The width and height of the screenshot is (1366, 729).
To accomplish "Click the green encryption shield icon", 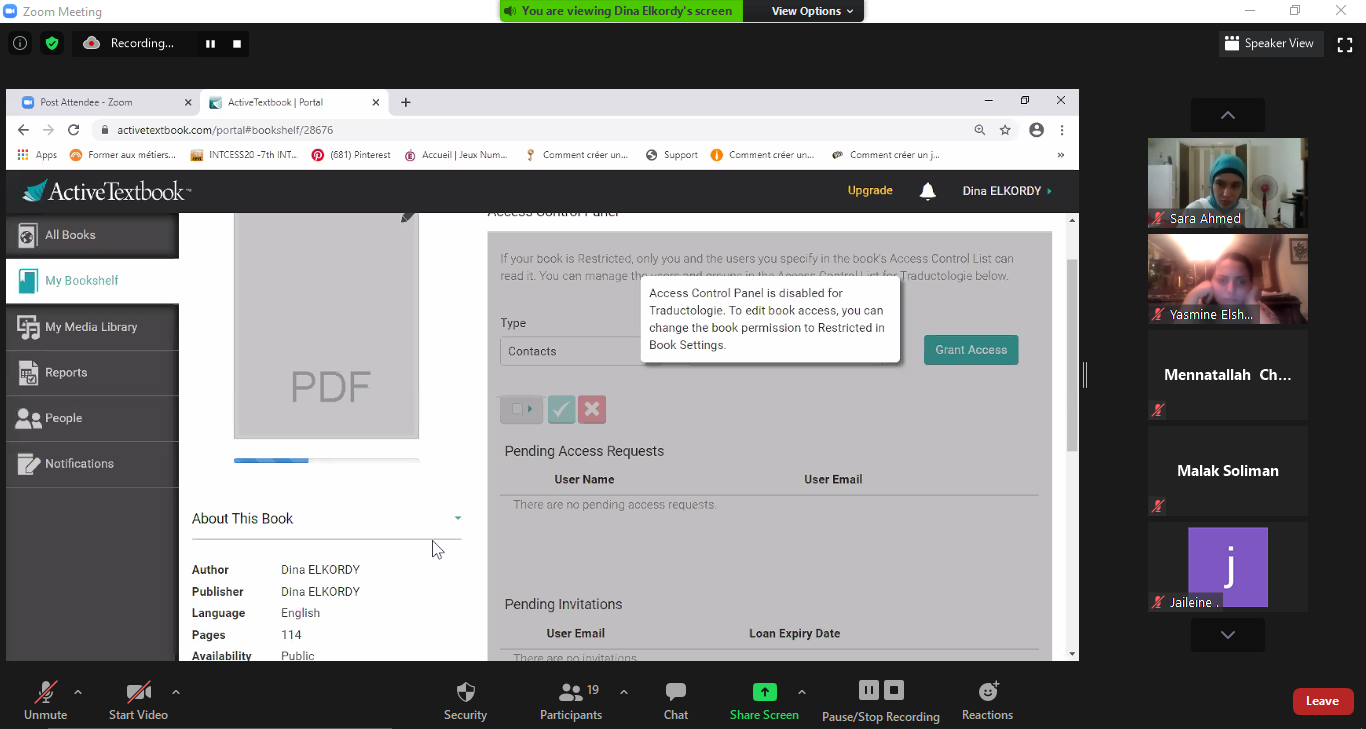I will [52, 43].
